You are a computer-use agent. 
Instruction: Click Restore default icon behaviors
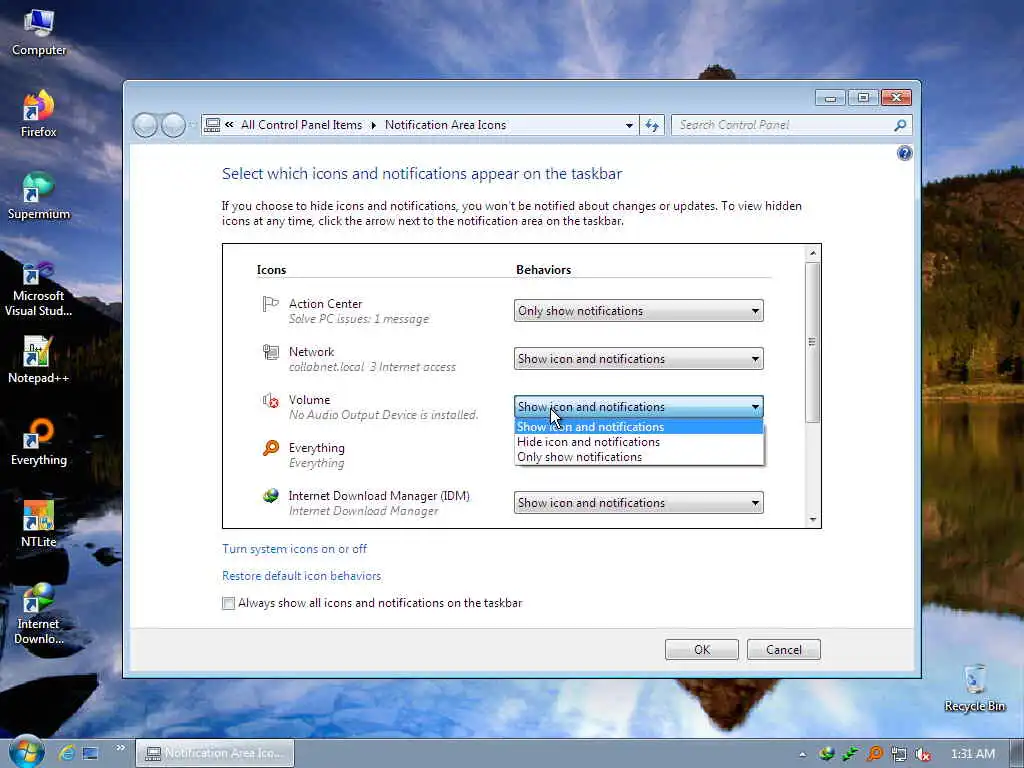coord(301,575)
